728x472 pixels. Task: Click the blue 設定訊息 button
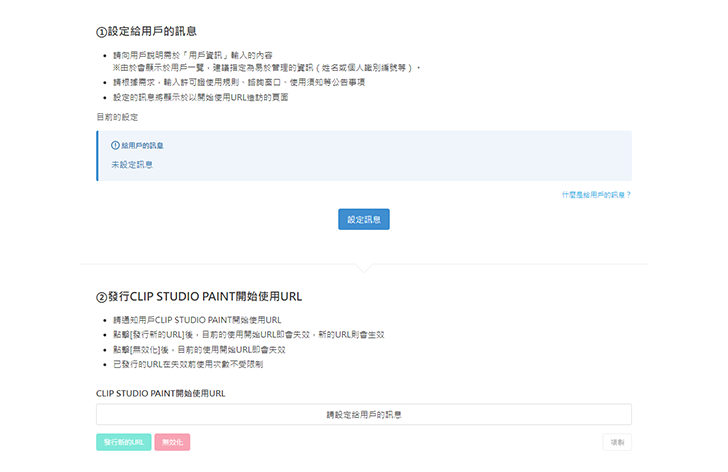point(363,219)
